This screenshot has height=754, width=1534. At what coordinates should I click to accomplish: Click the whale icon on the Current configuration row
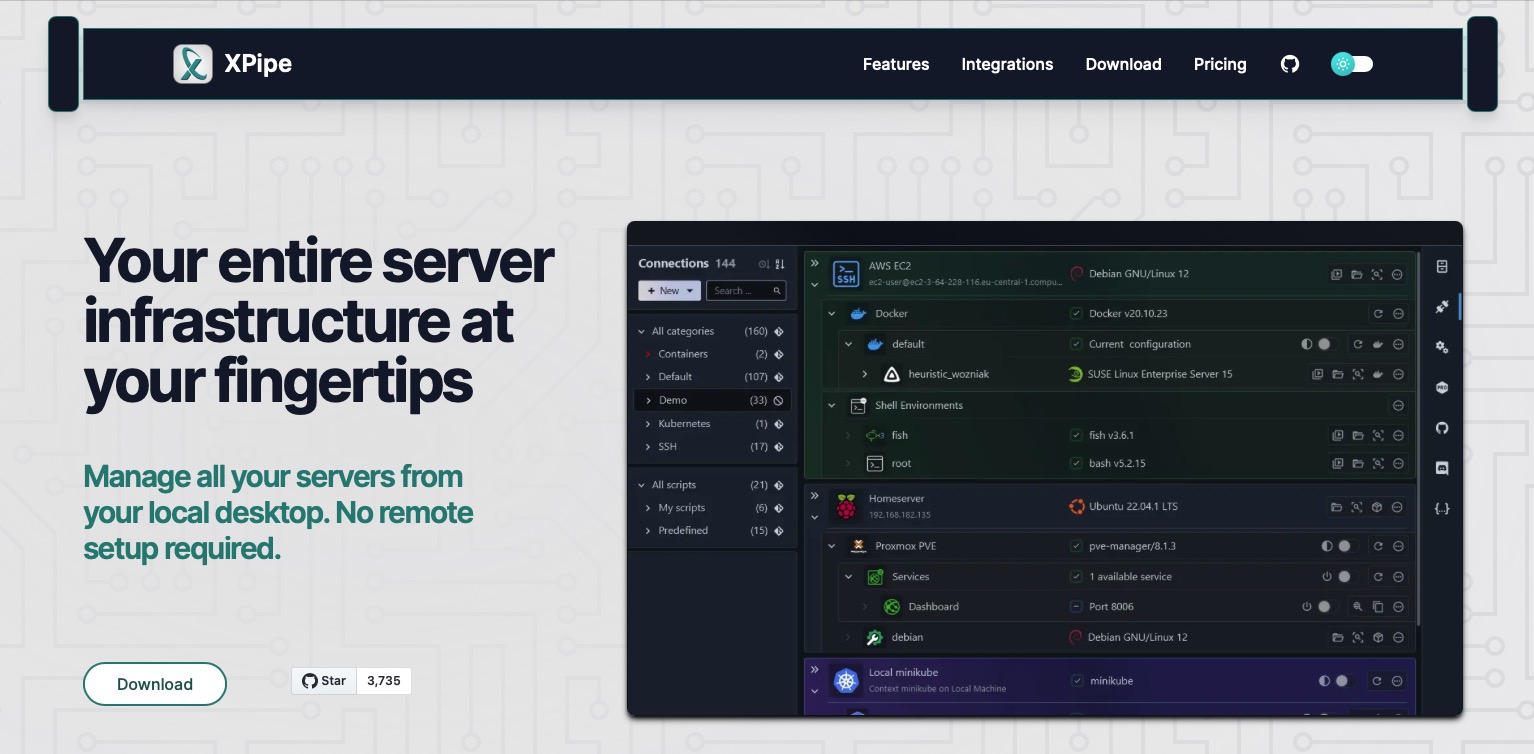pos(1378,344)
